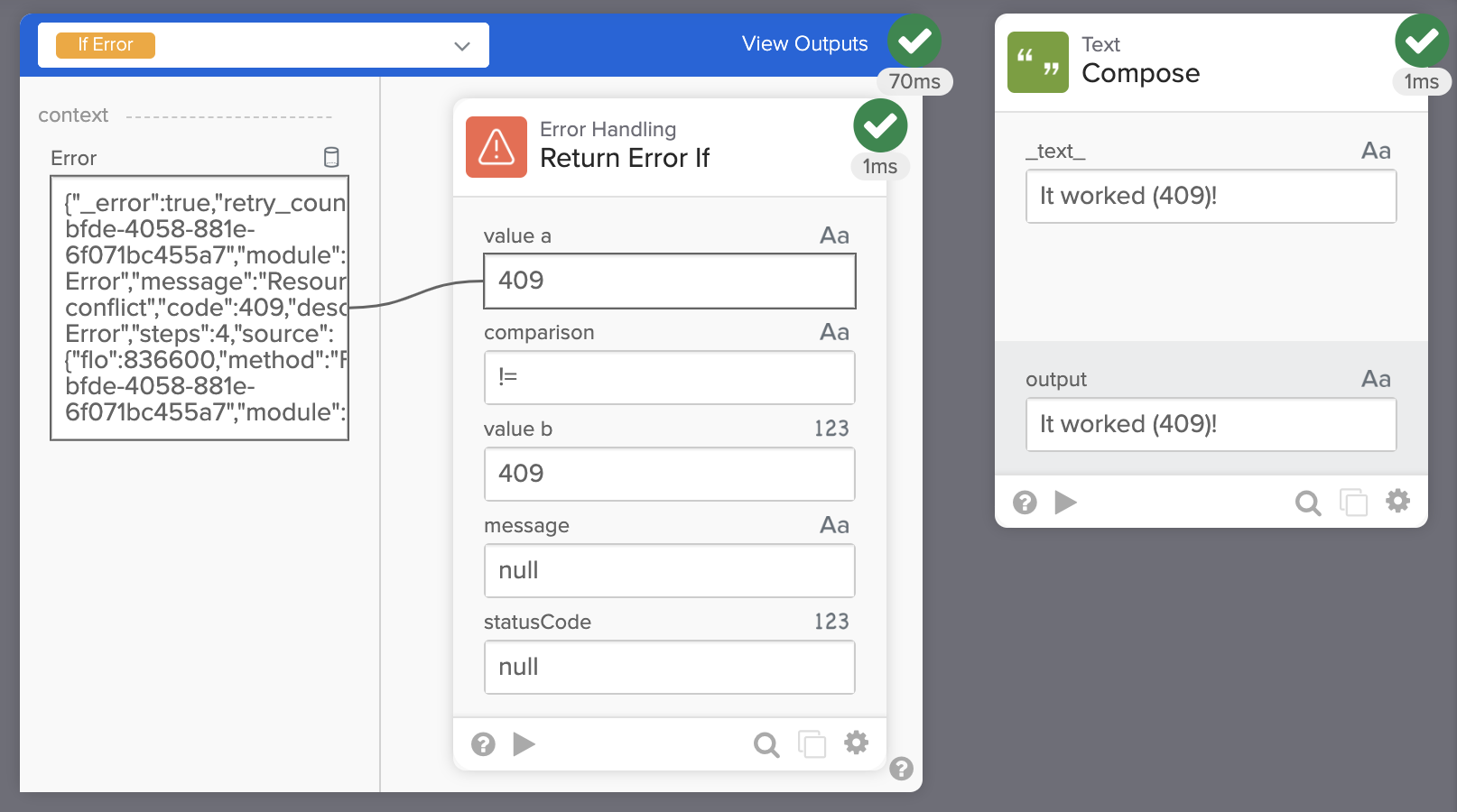This screenshot has width=1457, height=812.
Task: Click the green checkmark on Compose card
Action: click(1422, 41)
